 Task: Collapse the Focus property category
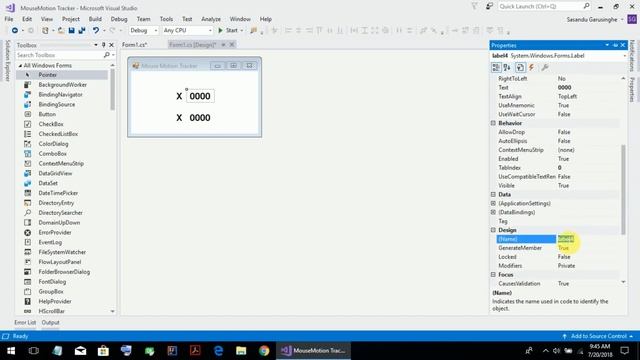(493, 275)
